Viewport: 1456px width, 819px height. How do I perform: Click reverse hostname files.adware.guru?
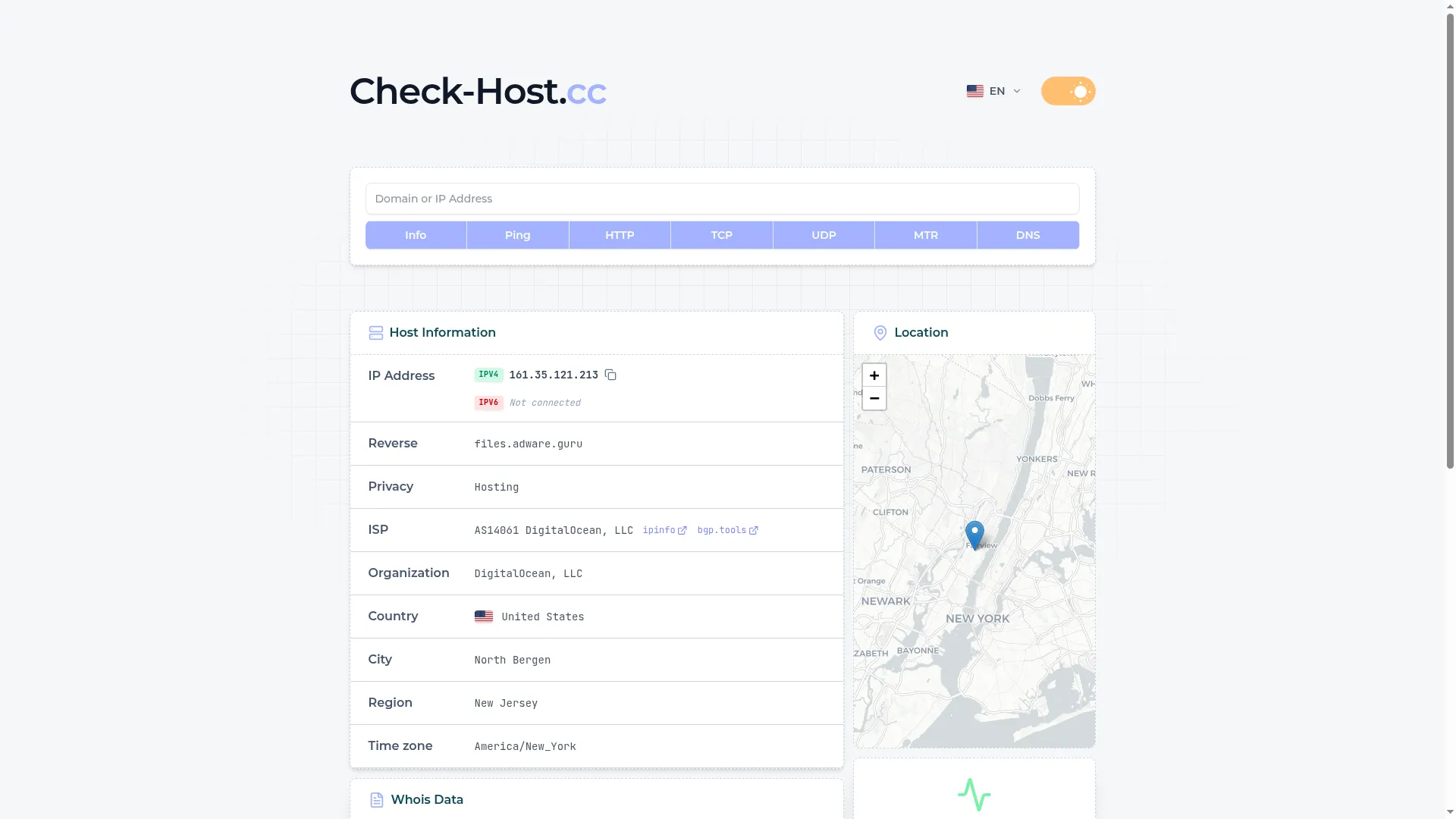529,444
